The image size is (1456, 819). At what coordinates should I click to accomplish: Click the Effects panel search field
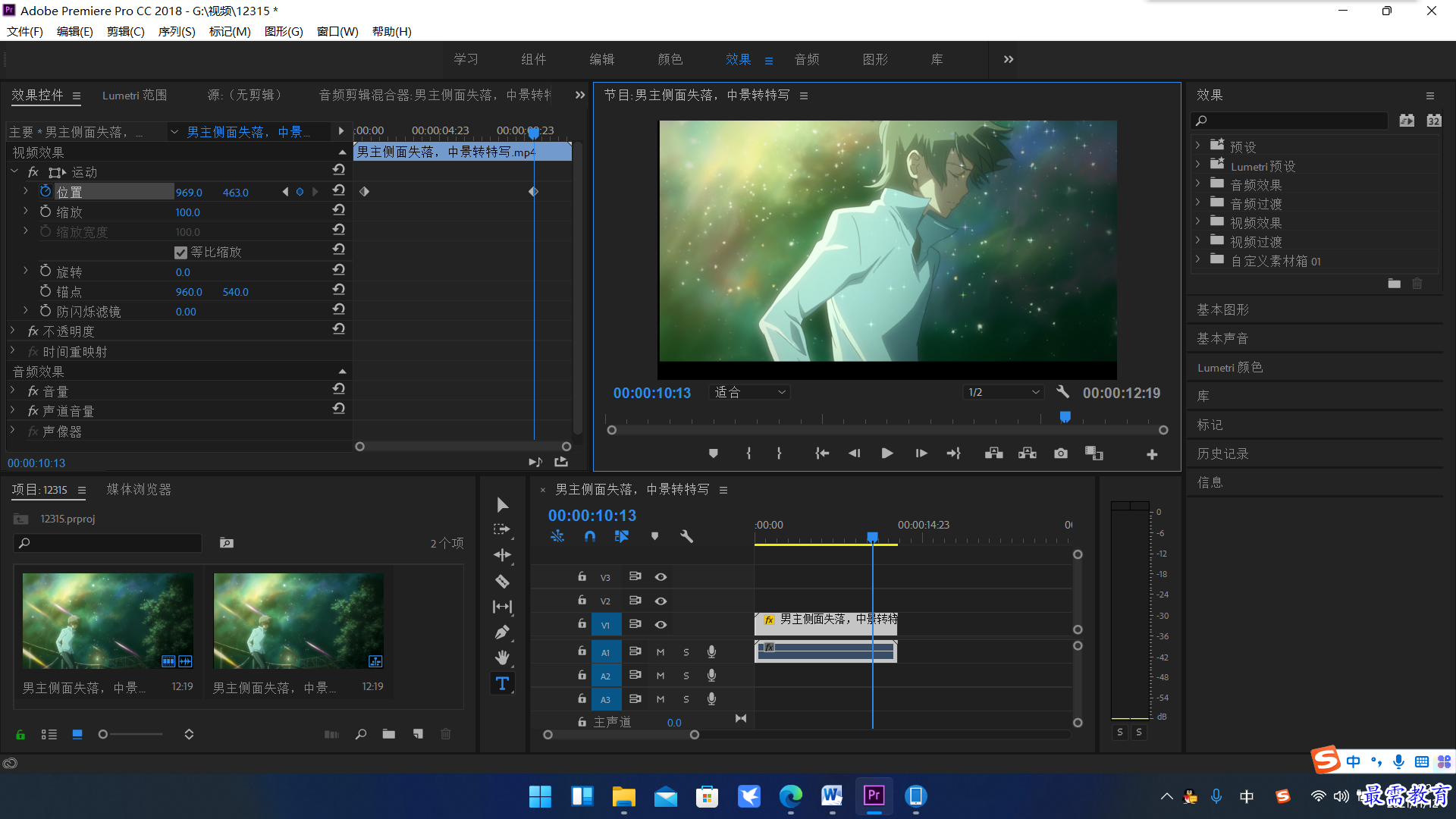pyautogui.click(x=1289, y=121)
